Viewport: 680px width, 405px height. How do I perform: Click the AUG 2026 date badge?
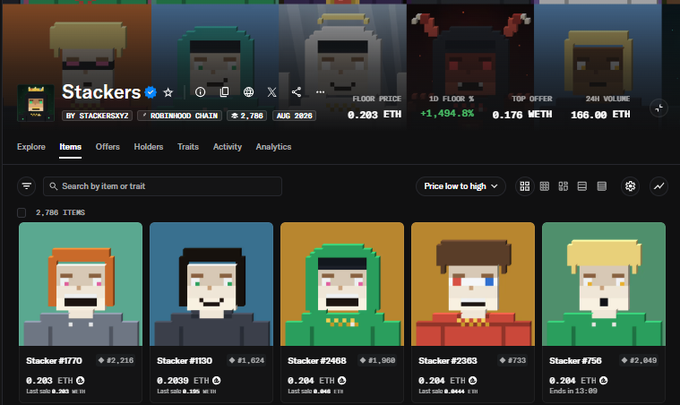point(294,116)
